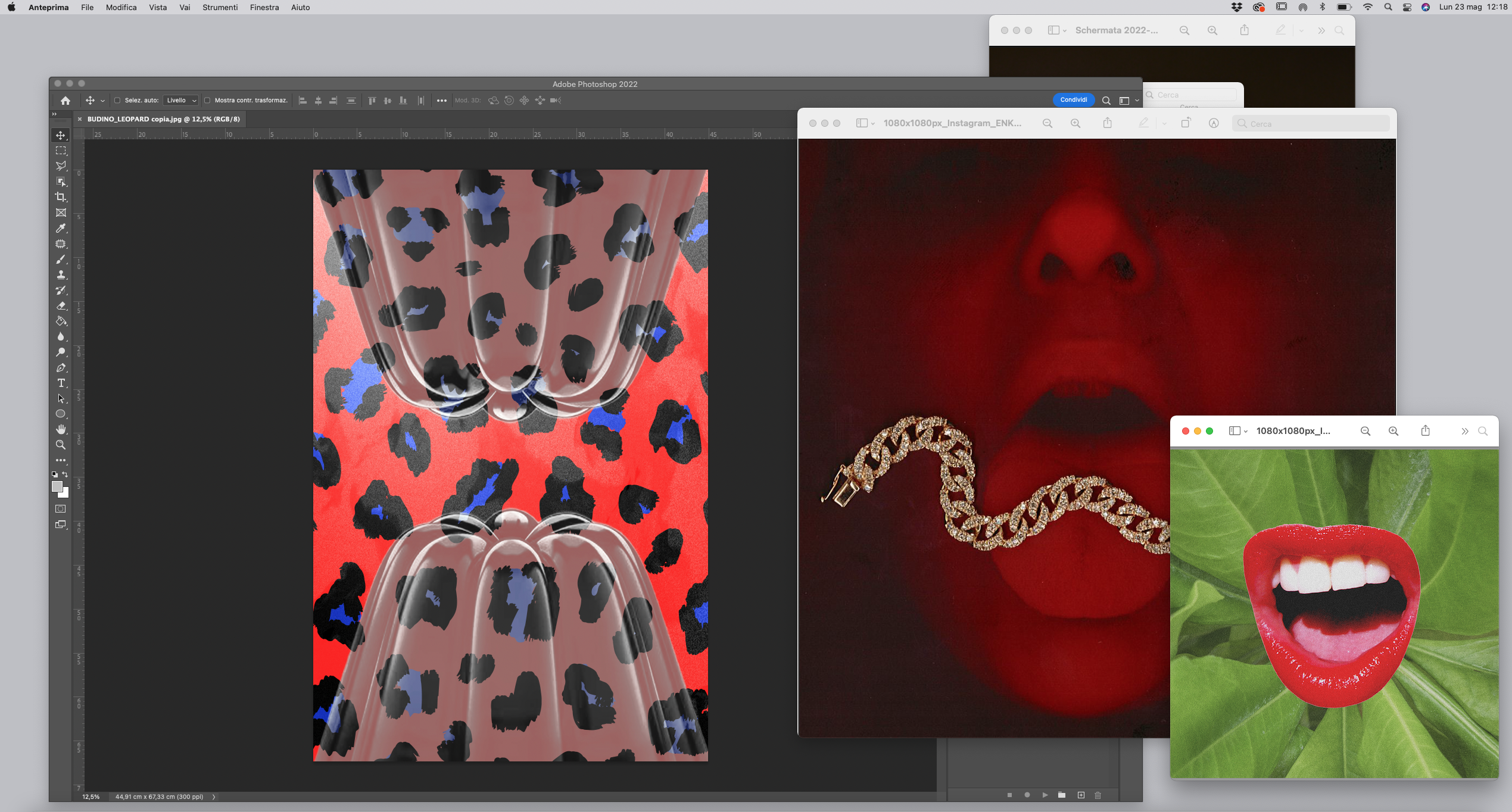Select the Pen tool
Screen dimensions: 1512x812
(61, 368)
